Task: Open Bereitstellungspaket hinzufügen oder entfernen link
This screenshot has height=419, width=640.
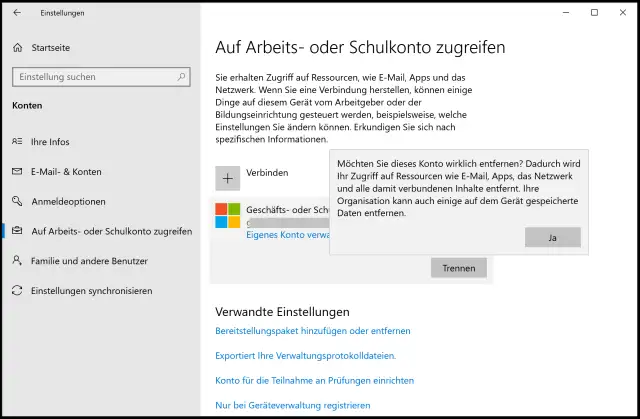Action: [313, 331]
